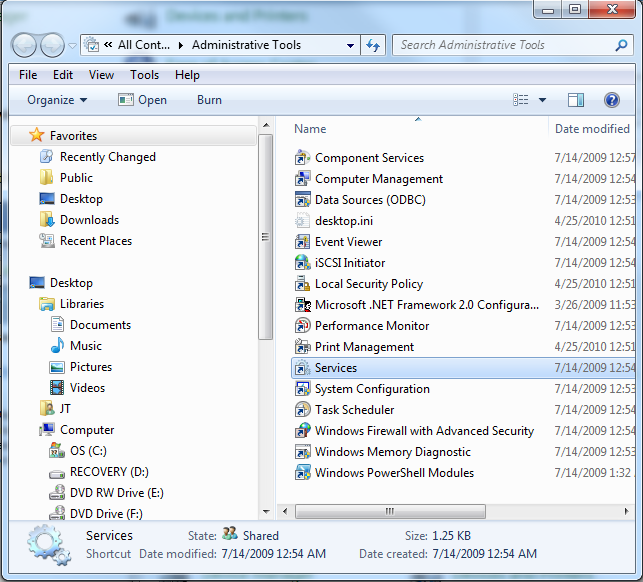Click the horizontal scroll left arrow

285,511
